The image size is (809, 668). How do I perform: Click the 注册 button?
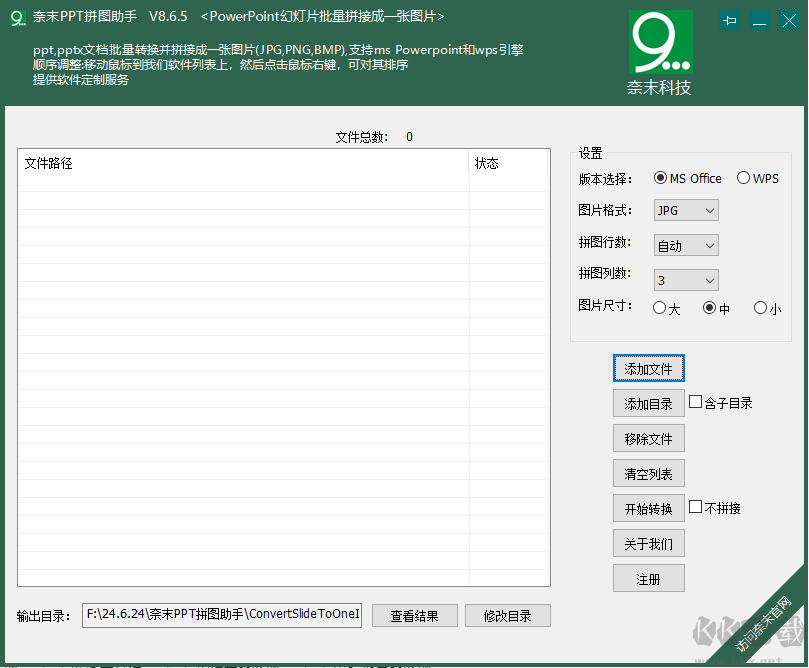[x=649, y=579]
